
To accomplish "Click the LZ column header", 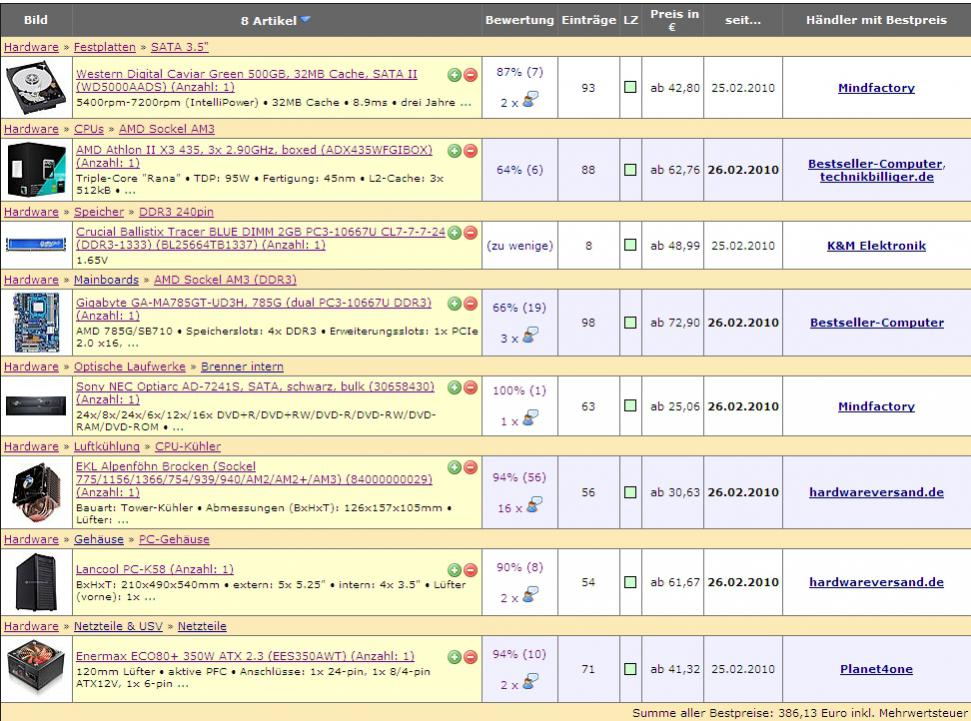I will click(630, 20).
